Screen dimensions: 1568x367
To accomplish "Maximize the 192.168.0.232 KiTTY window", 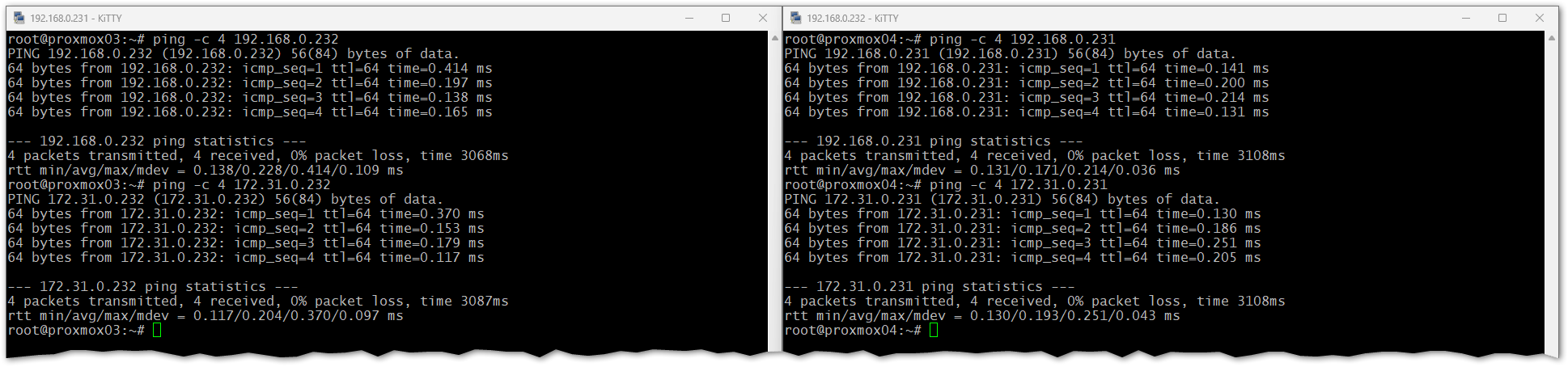I will point(1502,18).
